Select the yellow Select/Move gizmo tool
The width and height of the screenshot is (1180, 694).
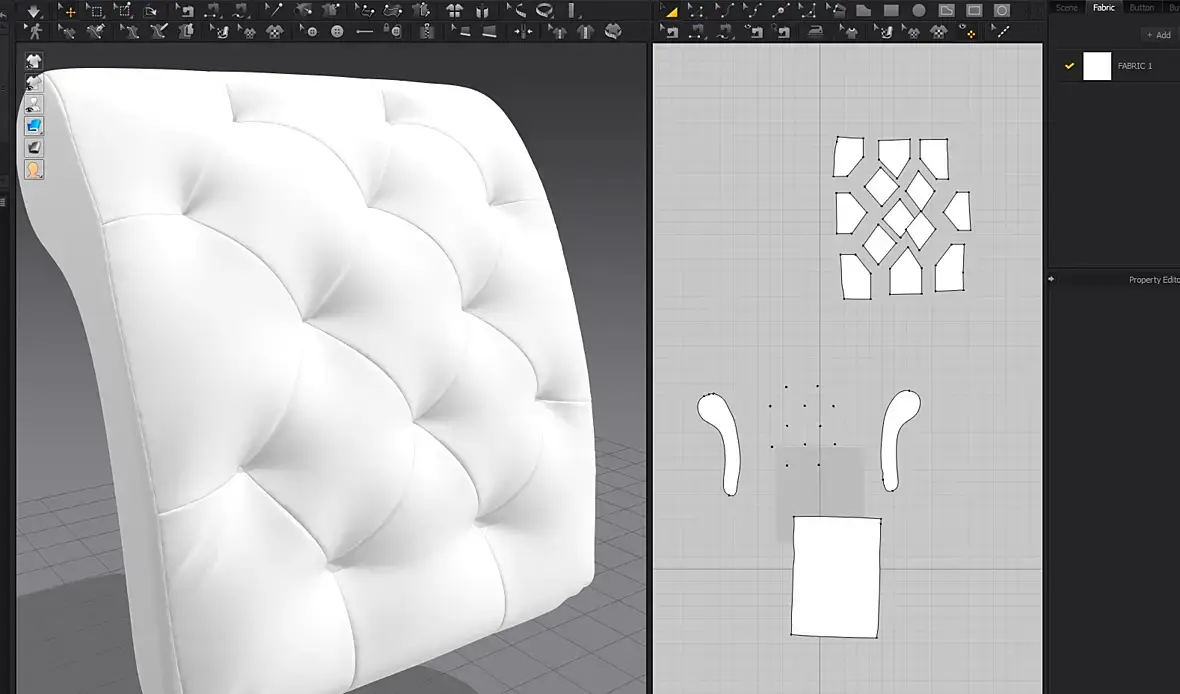tap(67, 11)
